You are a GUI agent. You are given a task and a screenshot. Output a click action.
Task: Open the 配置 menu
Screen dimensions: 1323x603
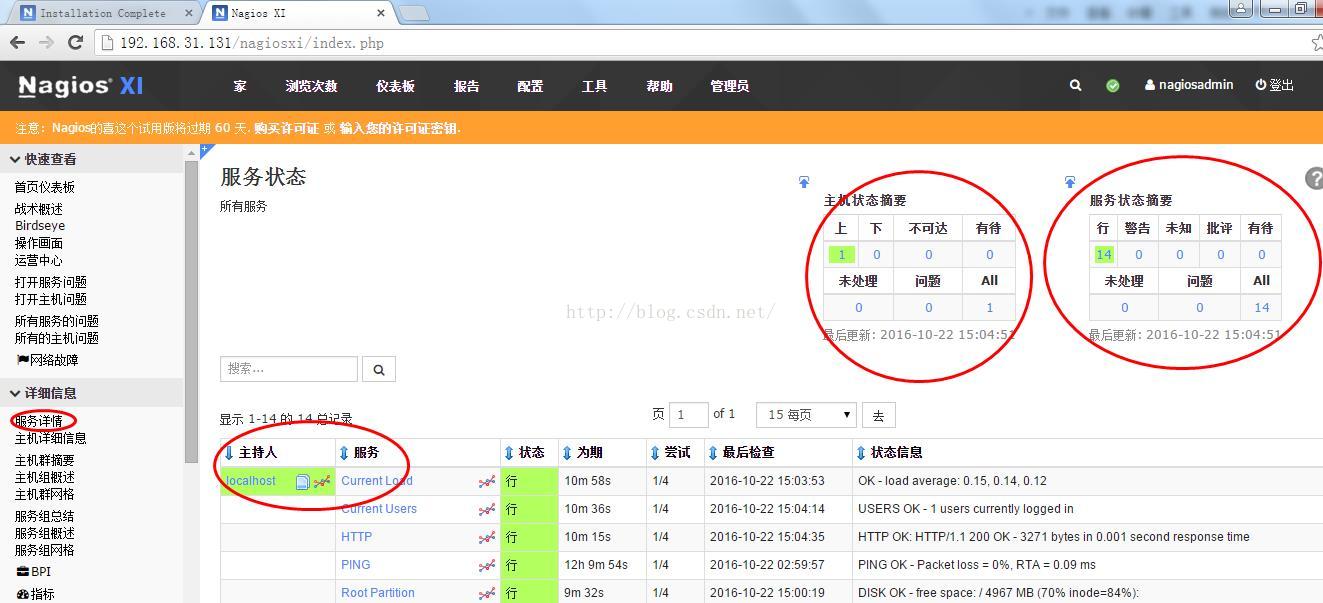pos(530,86)
